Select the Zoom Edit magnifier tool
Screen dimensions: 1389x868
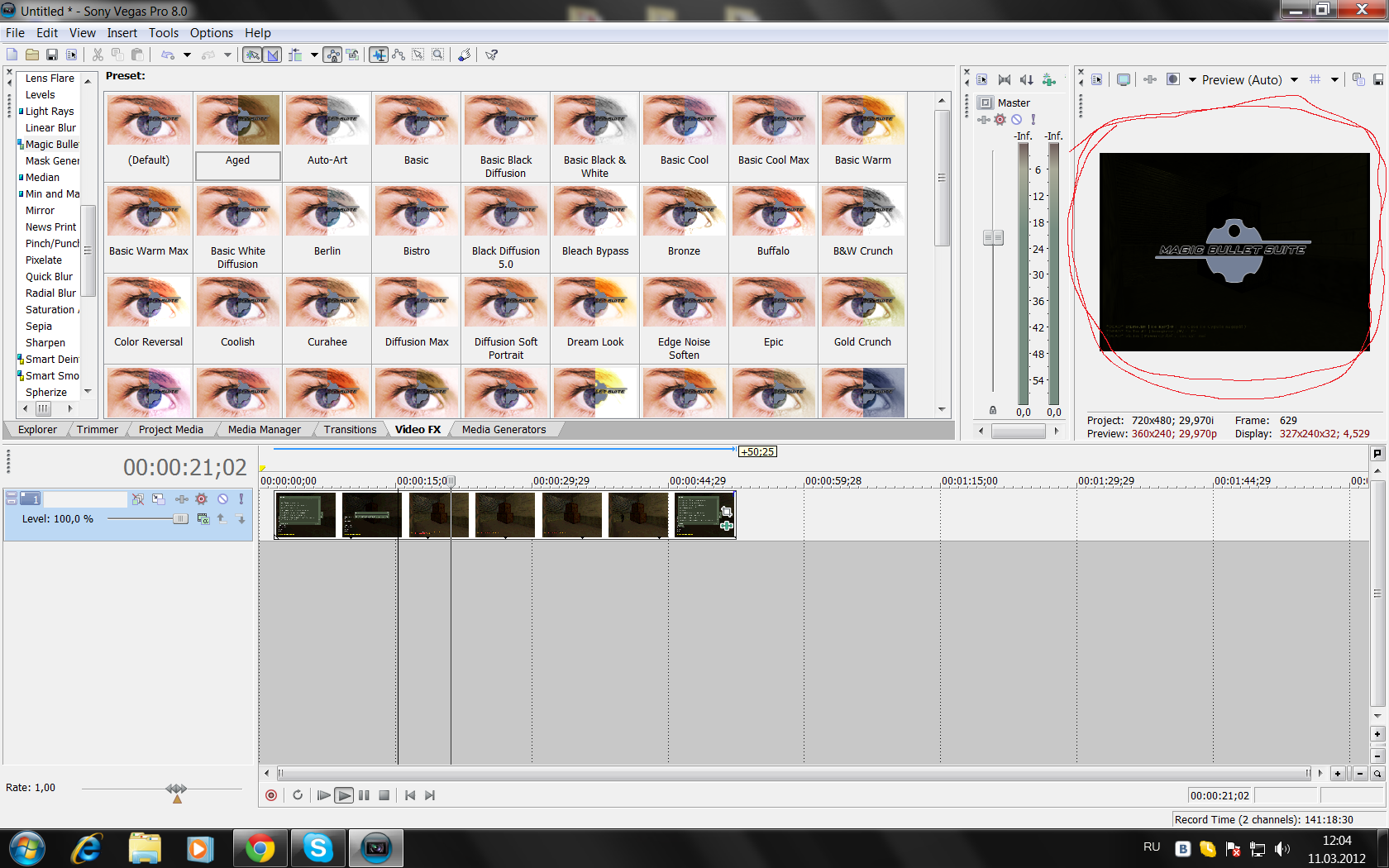pyautogui.click(x=438, y=55)
